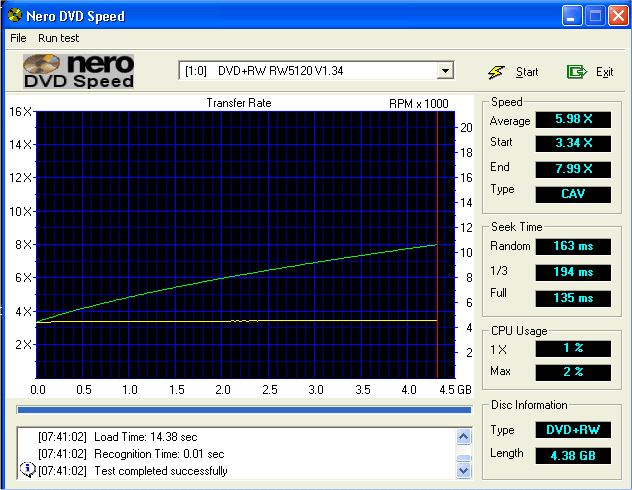Click the blue test progress bar
This screenshot has width=632, height=490.
(x=244, y=409)
